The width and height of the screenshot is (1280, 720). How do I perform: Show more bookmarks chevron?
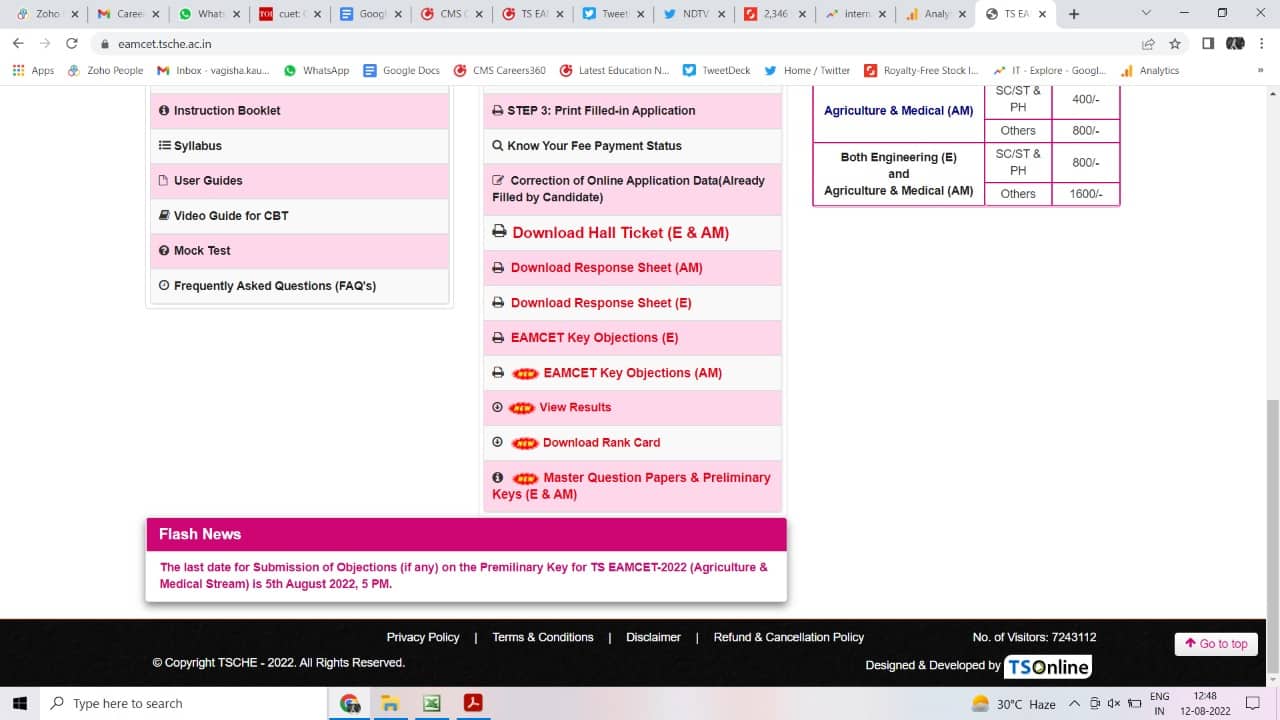coord(1260,71)
